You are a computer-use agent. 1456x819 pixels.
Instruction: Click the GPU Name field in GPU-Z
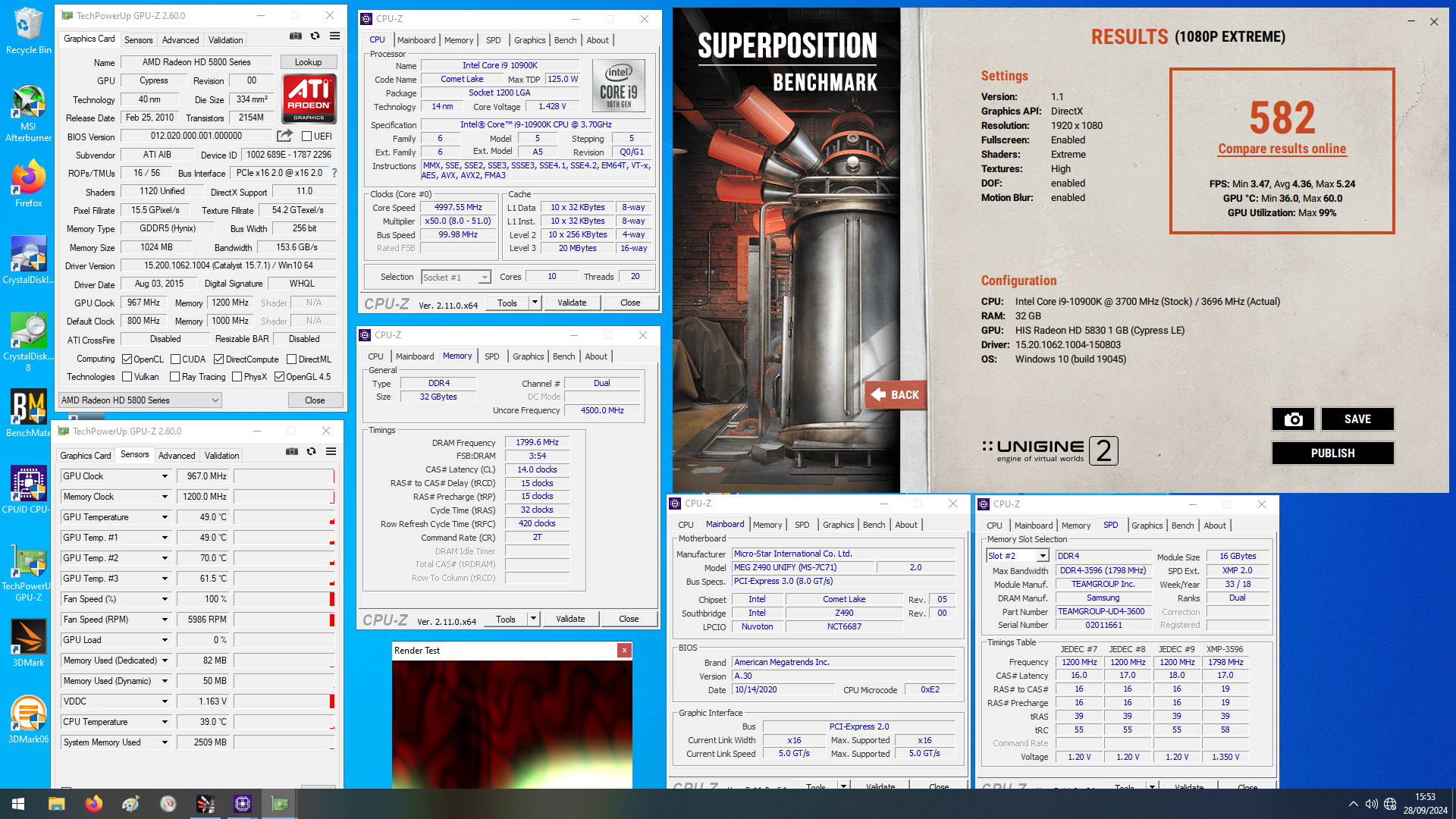pos(196,62)
